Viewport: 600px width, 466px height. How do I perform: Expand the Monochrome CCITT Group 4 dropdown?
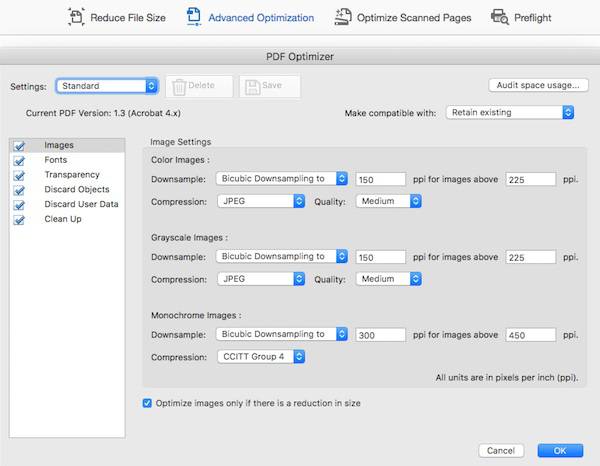click(261, 356)
